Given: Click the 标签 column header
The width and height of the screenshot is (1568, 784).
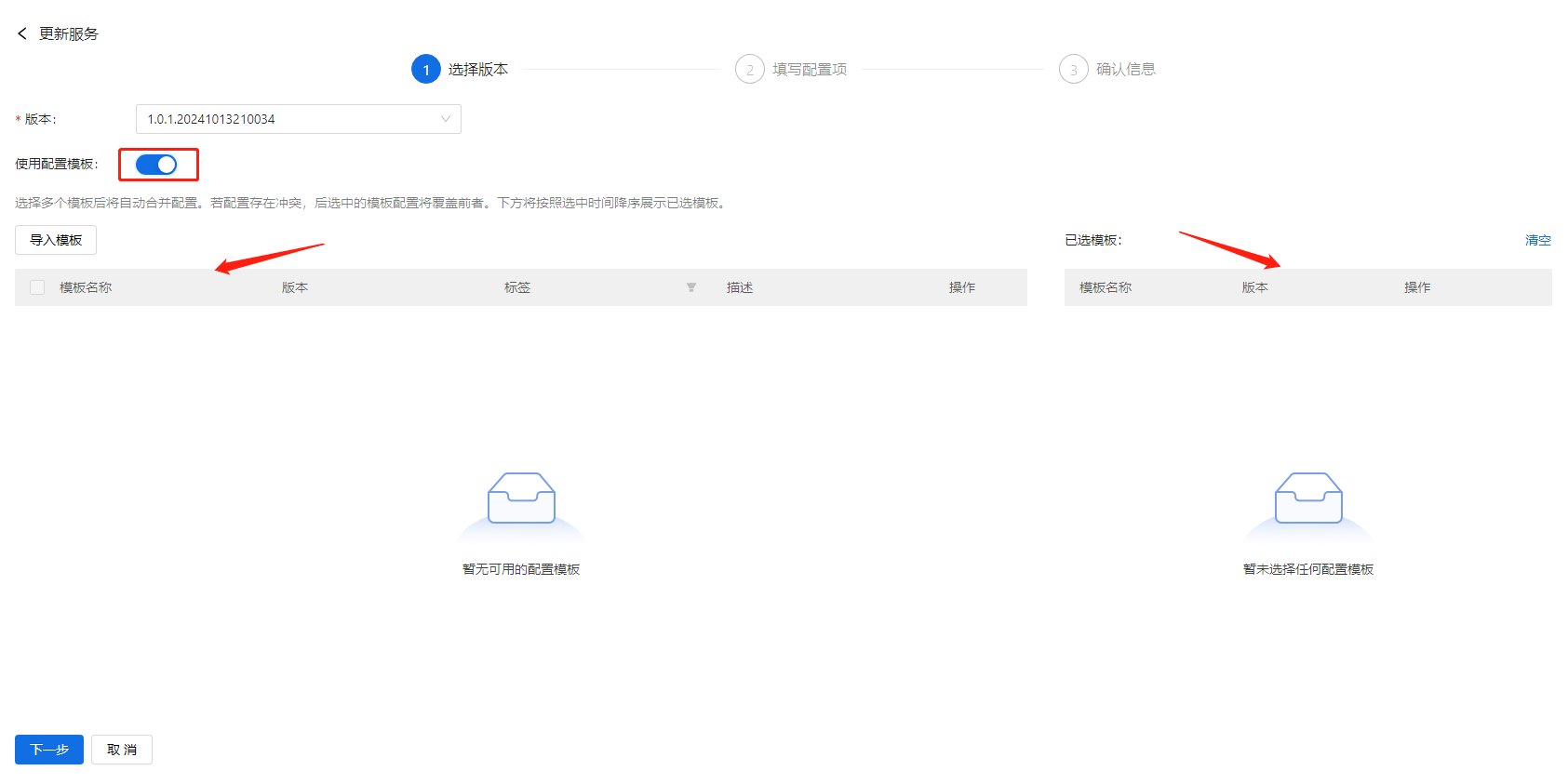Looking at the screenshot, I should point(517,287).
